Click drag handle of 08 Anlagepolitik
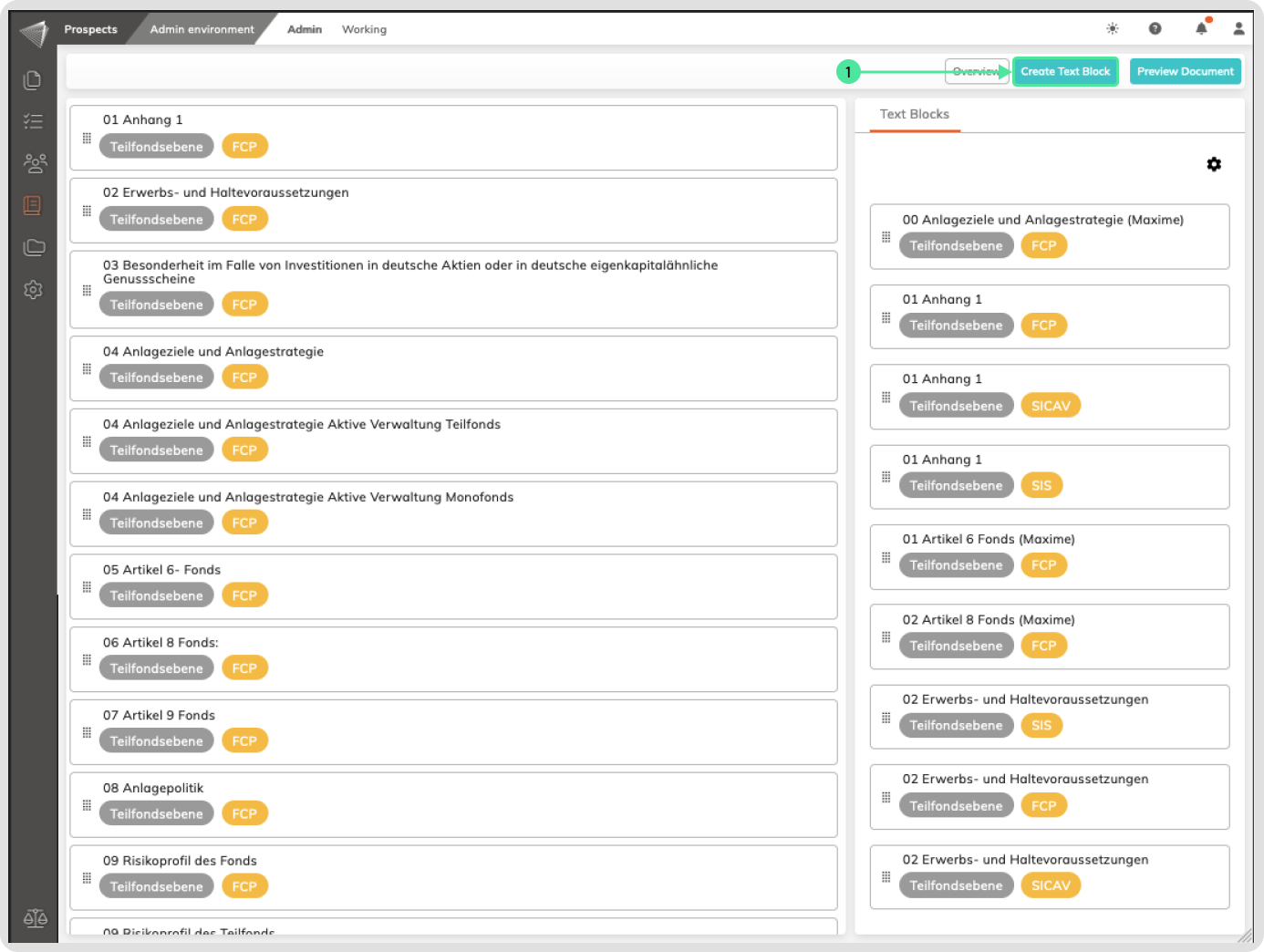 [87, 805]
